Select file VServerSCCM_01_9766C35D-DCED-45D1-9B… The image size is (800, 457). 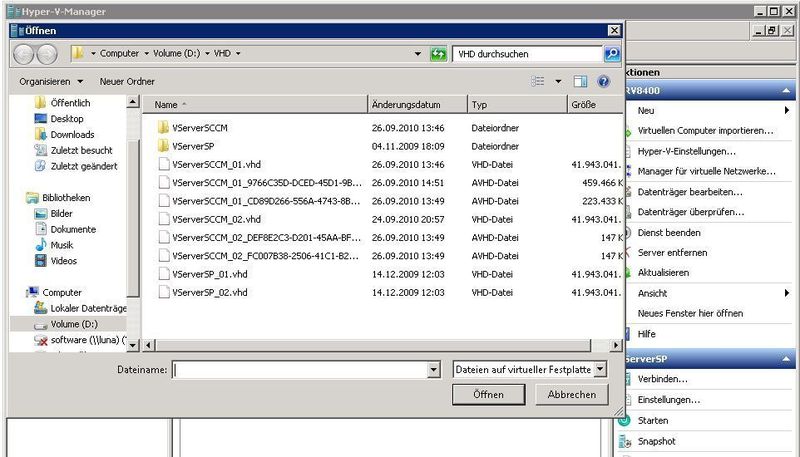(x=267, y=183)
